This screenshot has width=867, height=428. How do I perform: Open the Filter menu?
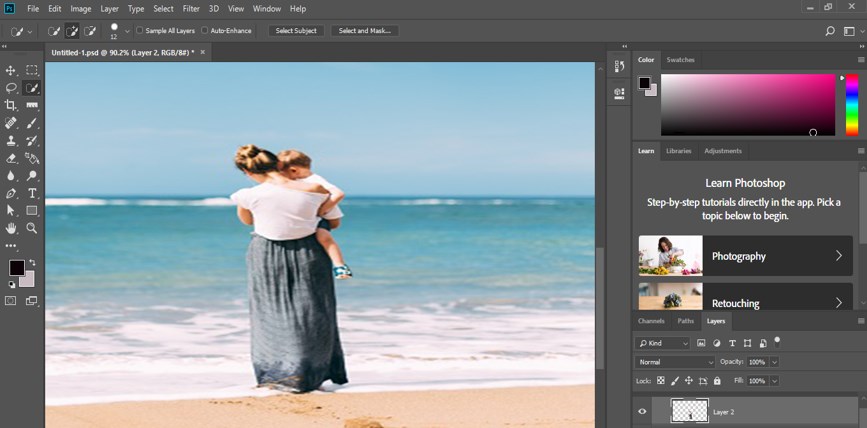coord(191,9)
